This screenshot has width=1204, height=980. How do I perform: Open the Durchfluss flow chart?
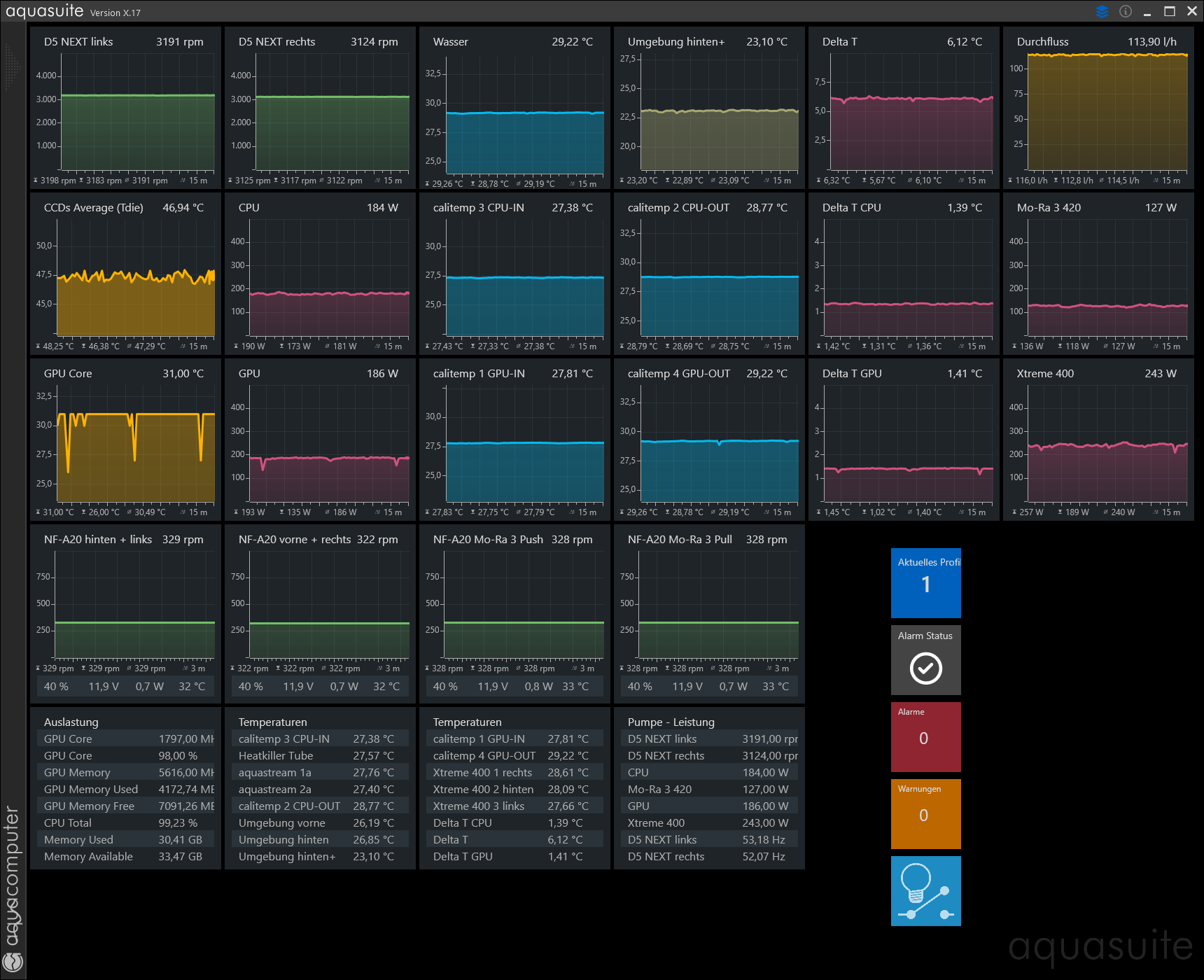point(1098,107)
